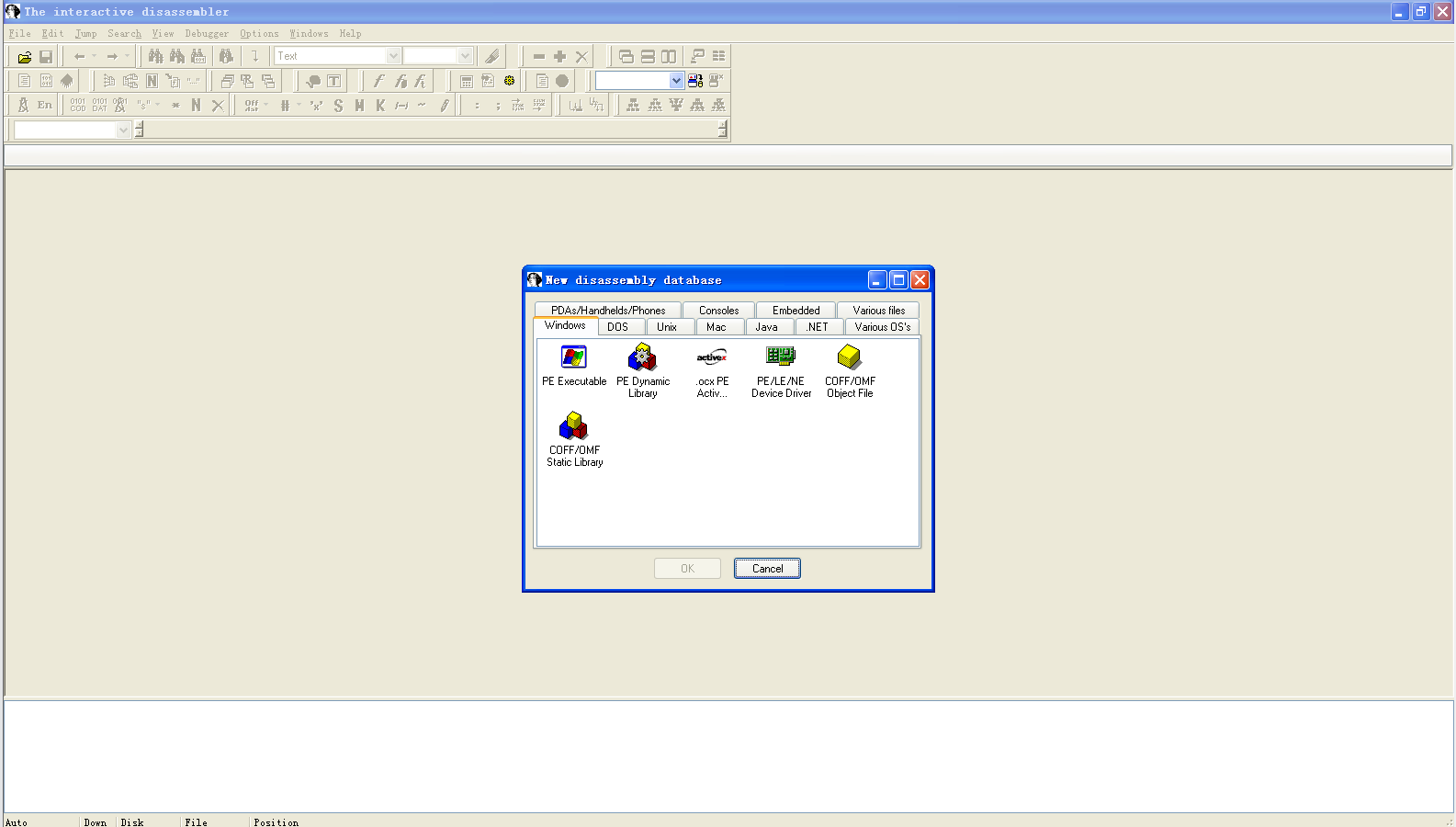Click the Position status bar entry
Screen dimensions: 1456x827
tap(277, 822)
